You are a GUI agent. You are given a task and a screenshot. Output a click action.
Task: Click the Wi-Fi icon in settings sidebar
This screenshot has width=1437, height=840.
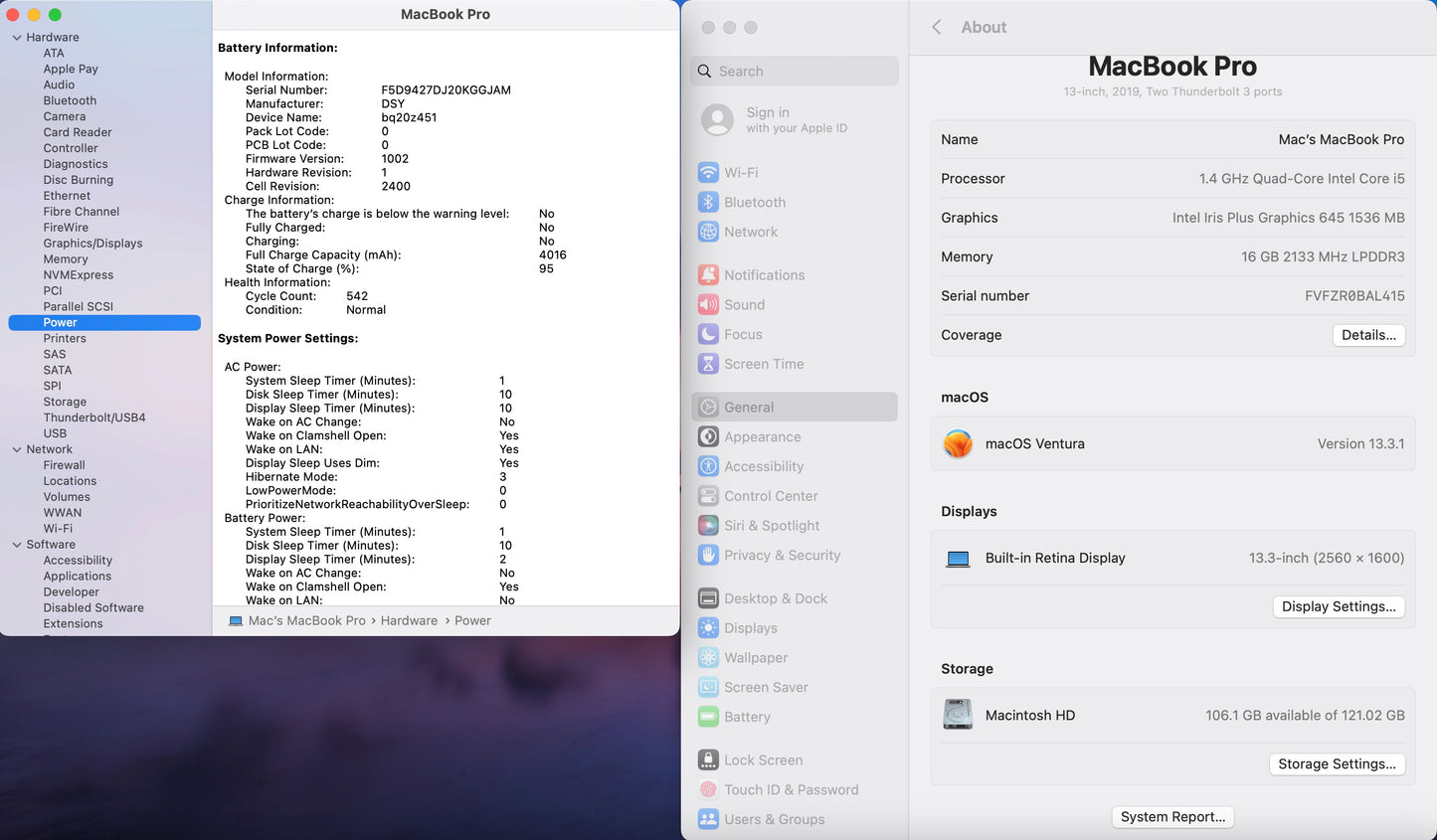coord(708,172)
